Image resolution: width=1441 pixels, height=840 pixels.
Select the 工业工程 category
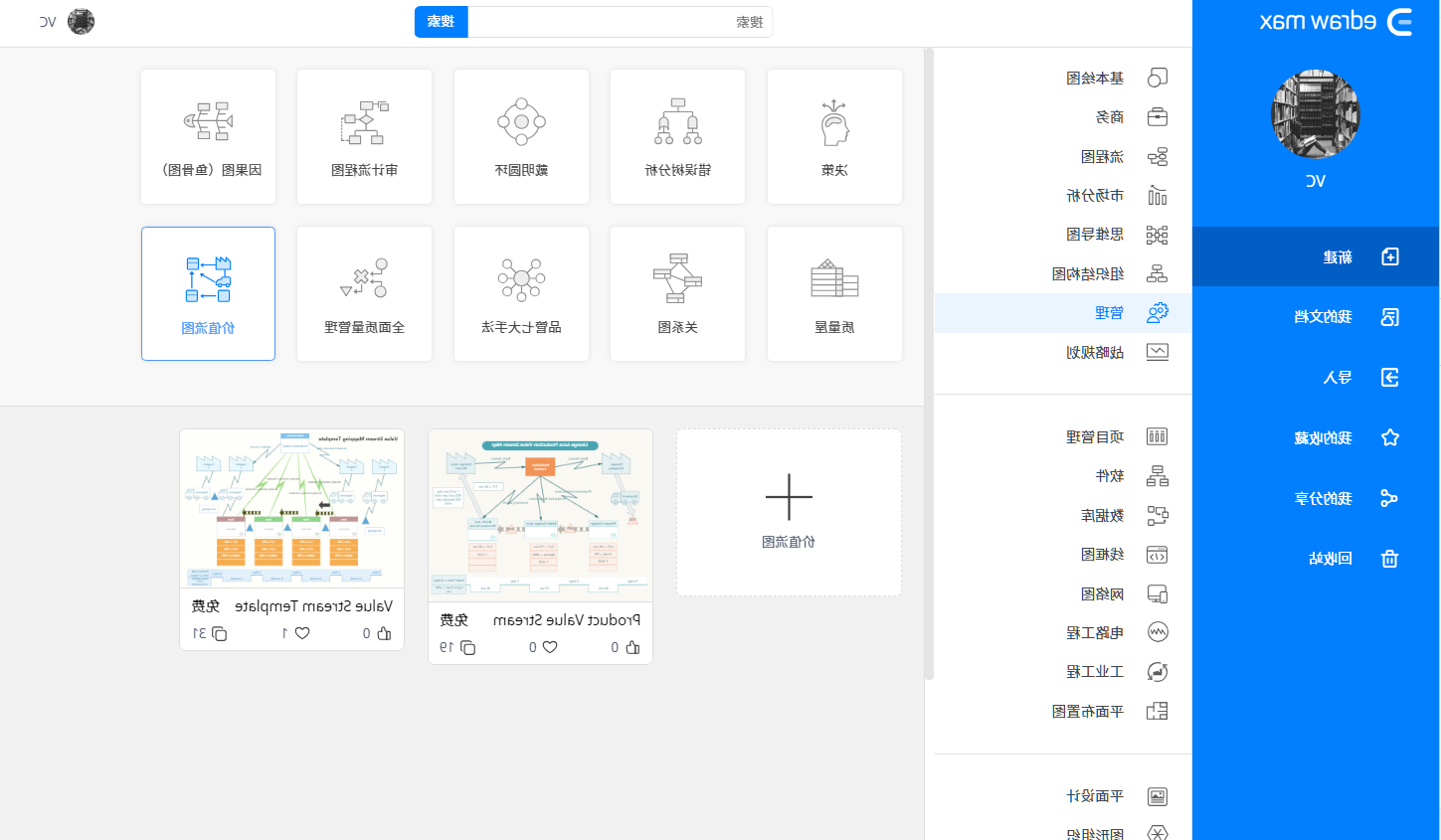[x=1063, y=672]
